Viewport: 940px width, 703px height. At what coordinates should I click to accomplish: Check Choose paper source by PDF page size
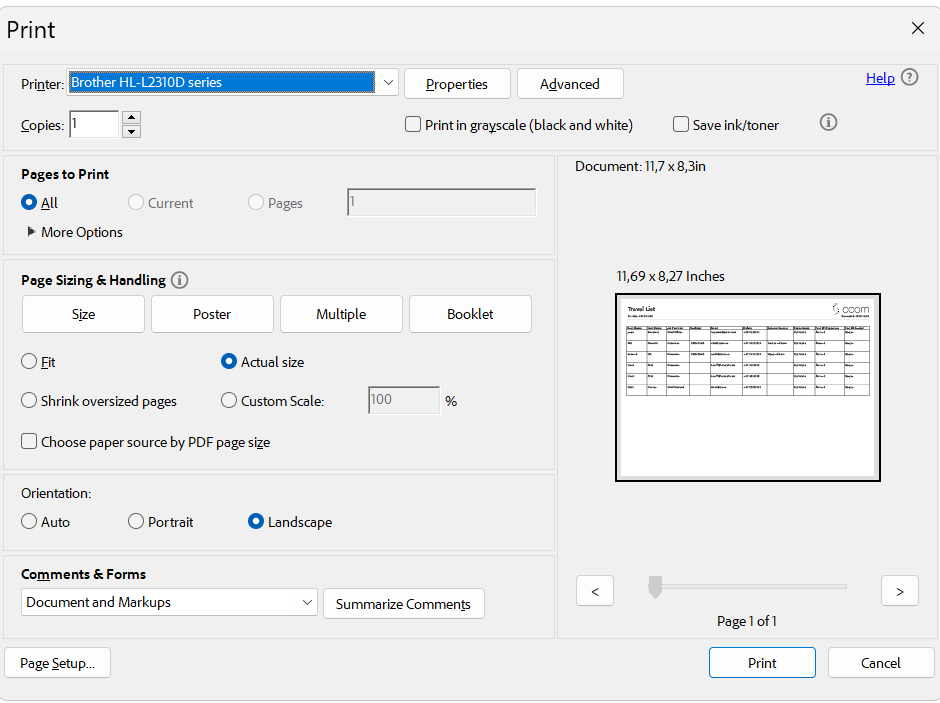coord(29,441)
